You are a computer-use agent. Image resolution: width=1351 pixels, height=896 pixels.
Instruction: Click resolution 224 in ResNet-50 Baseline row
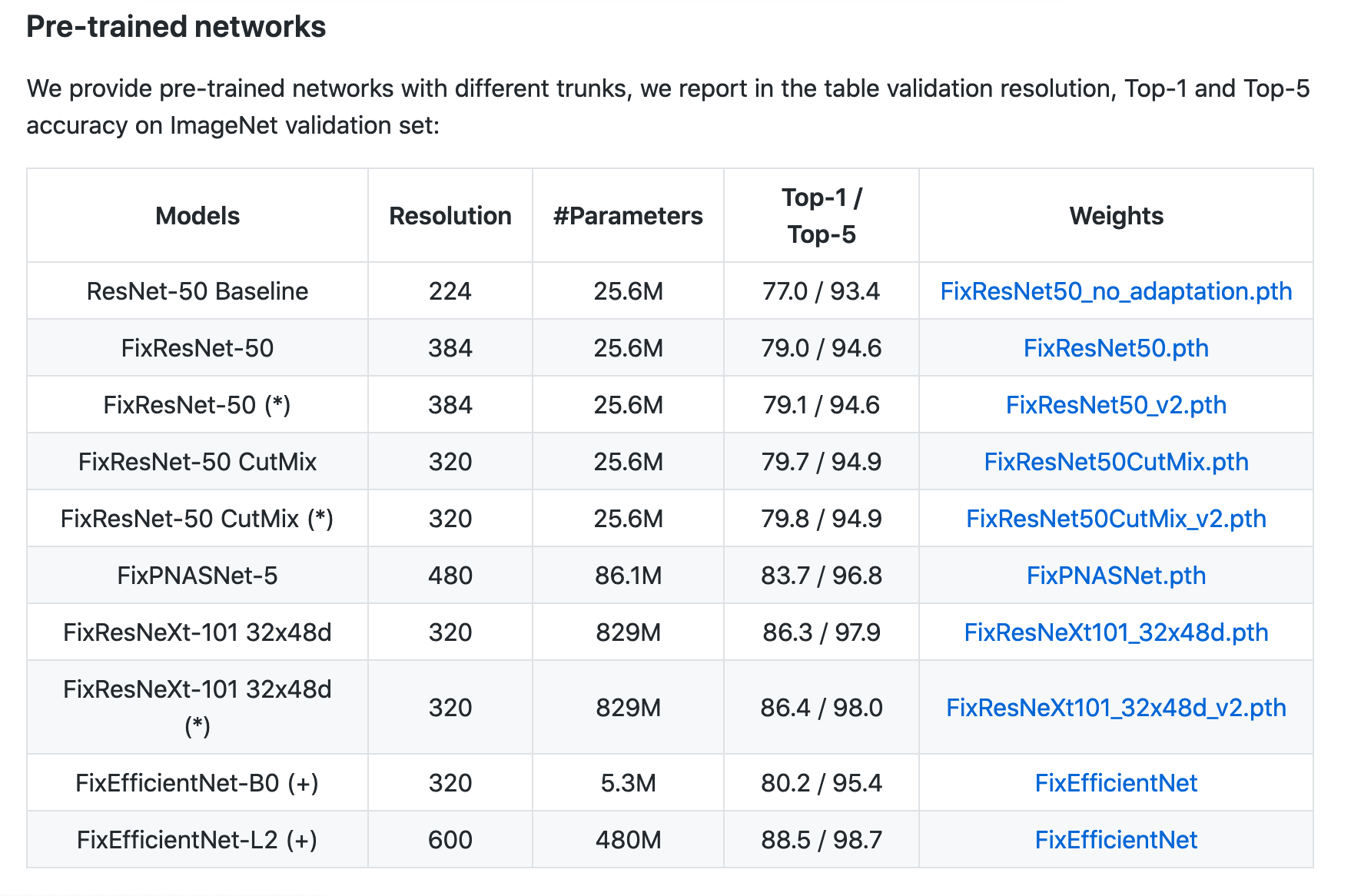click(x=450, y=291)
